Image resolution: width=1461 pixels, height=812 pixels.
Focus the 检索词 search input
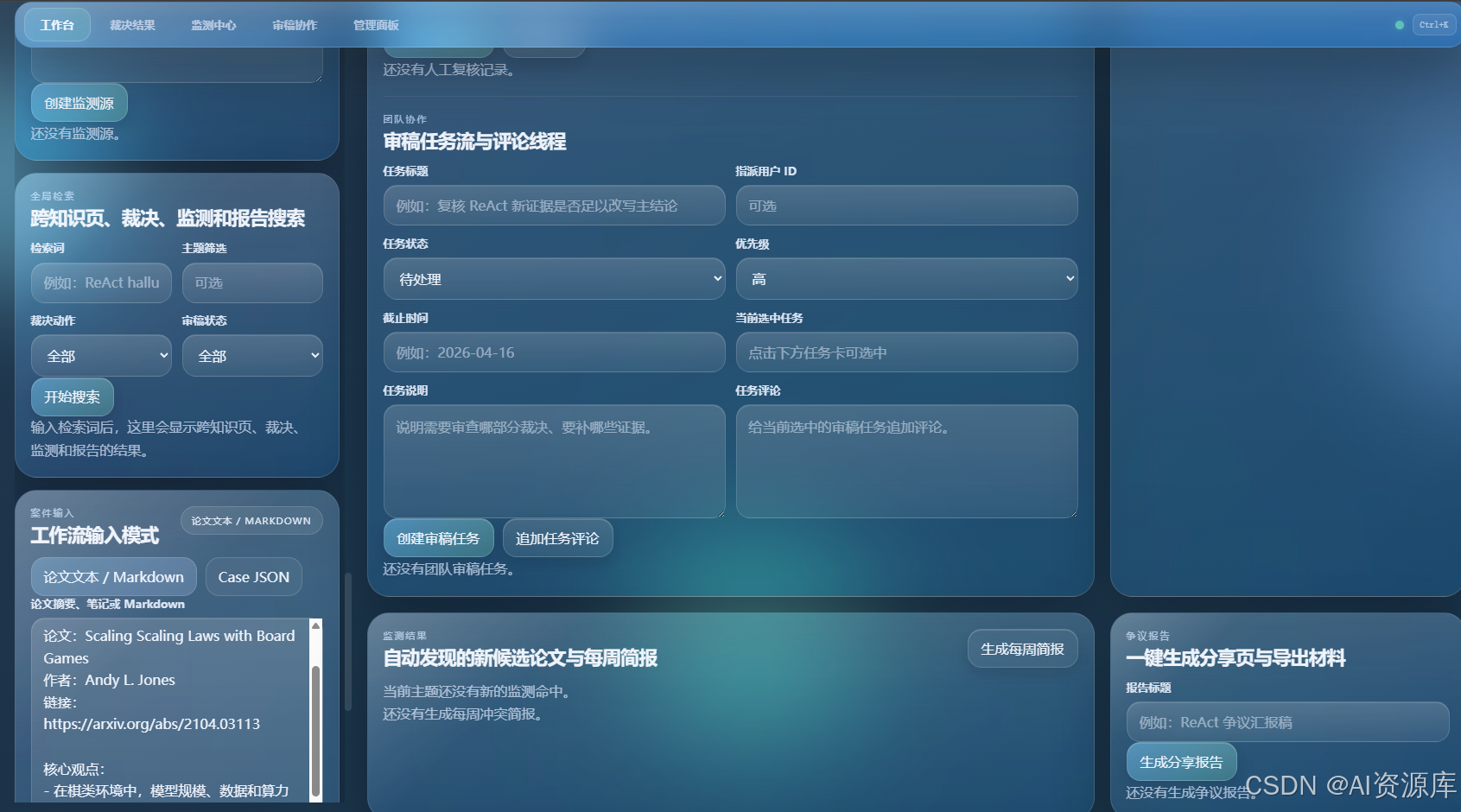102,282
